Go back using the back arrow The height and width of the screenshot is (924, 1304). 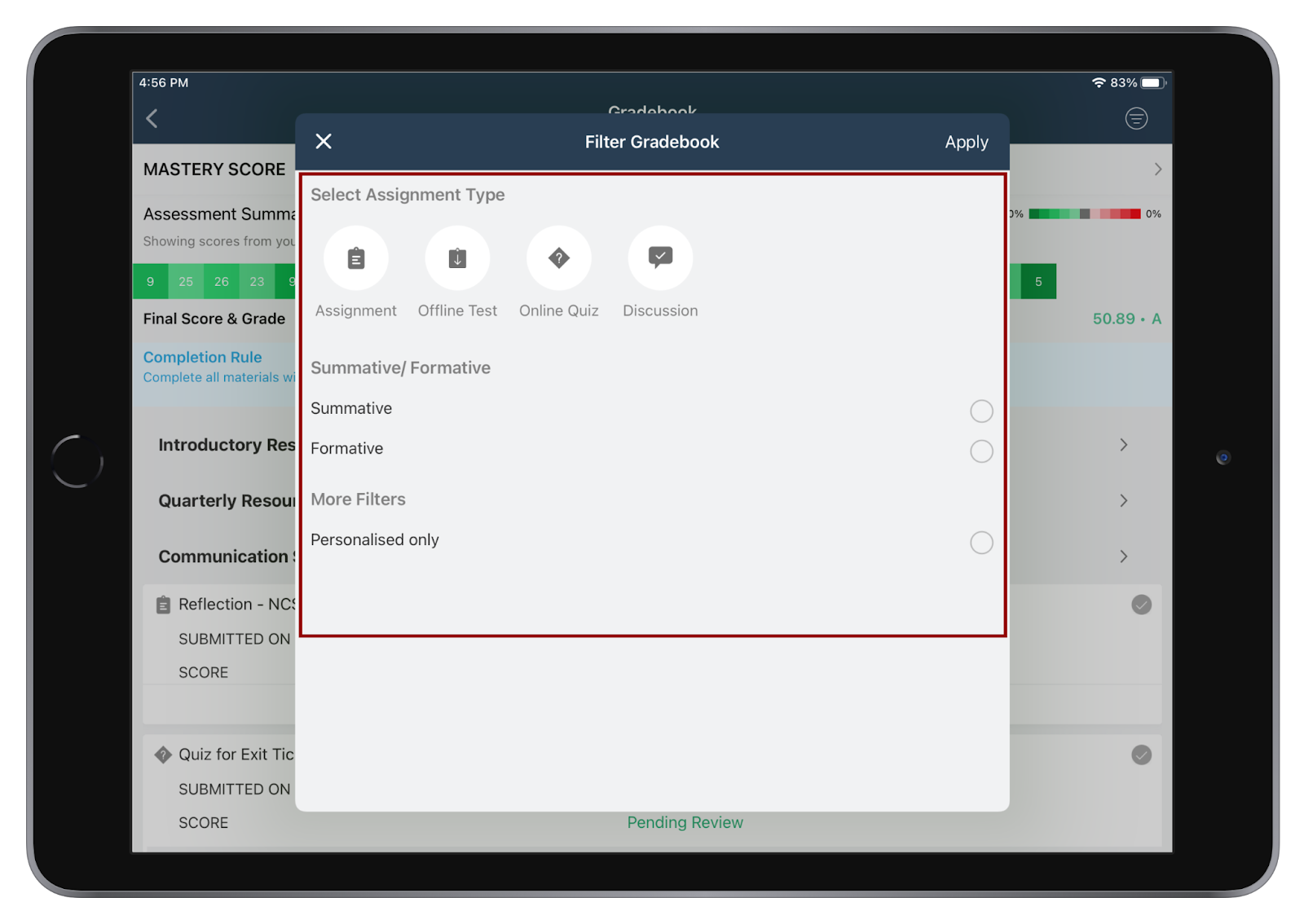click(152, 119)
